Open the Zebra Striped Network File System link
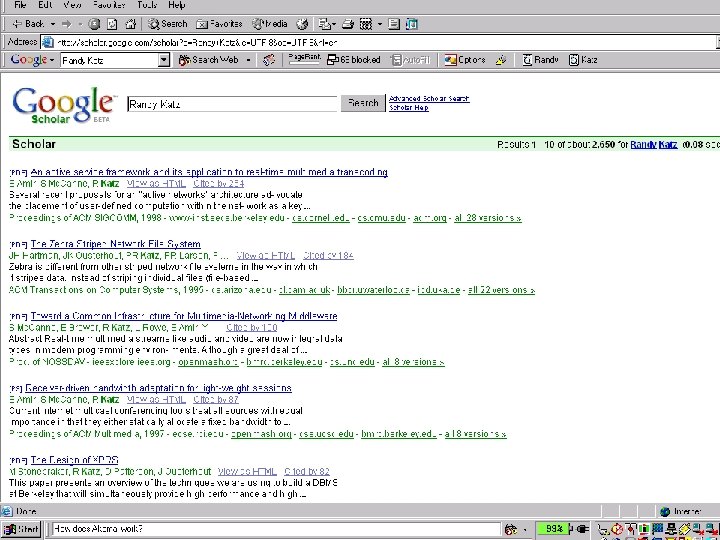 pyautogui.click(x=116, y=244)
